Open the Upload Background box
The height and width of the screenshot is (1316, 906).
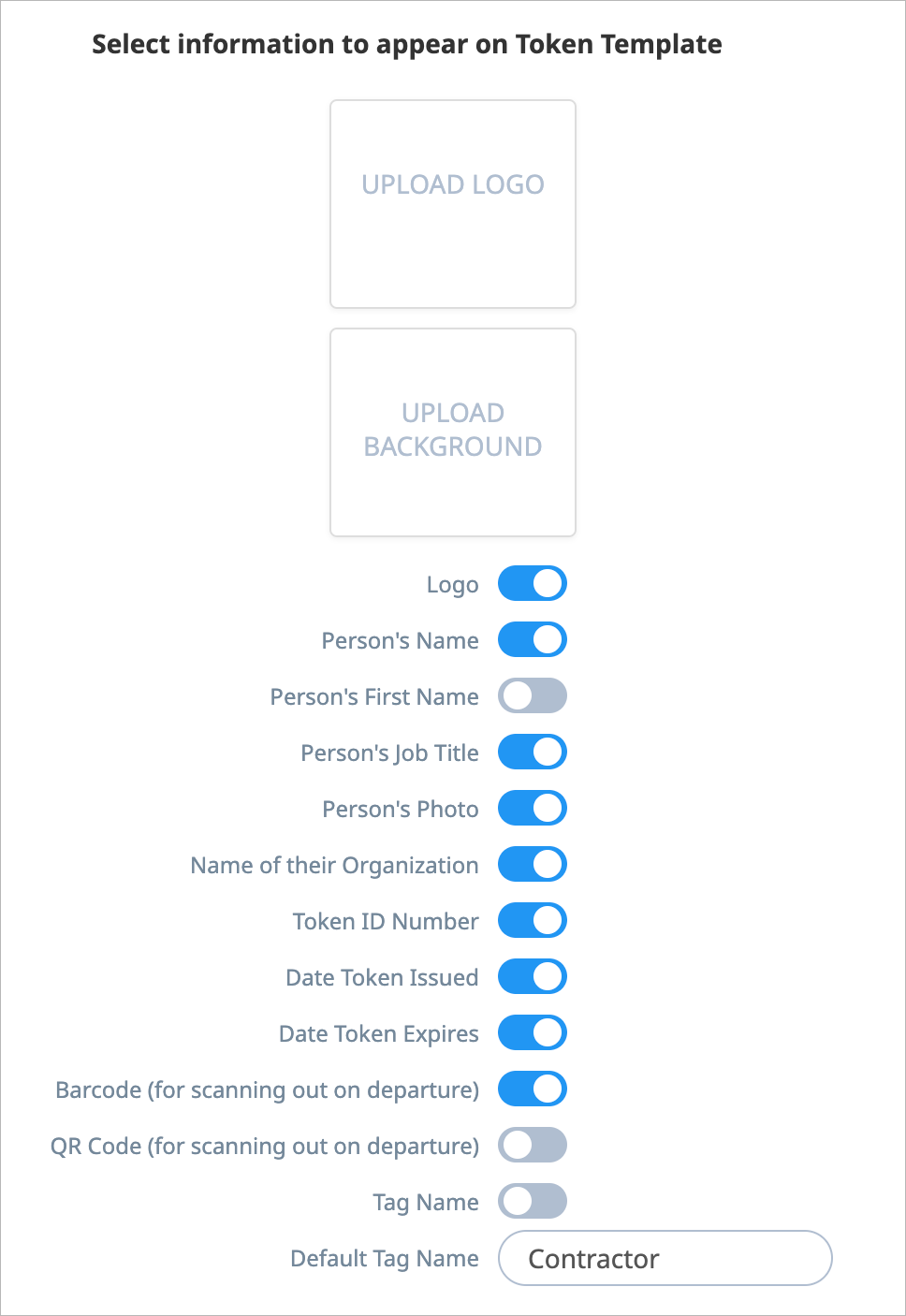[453, 432]
